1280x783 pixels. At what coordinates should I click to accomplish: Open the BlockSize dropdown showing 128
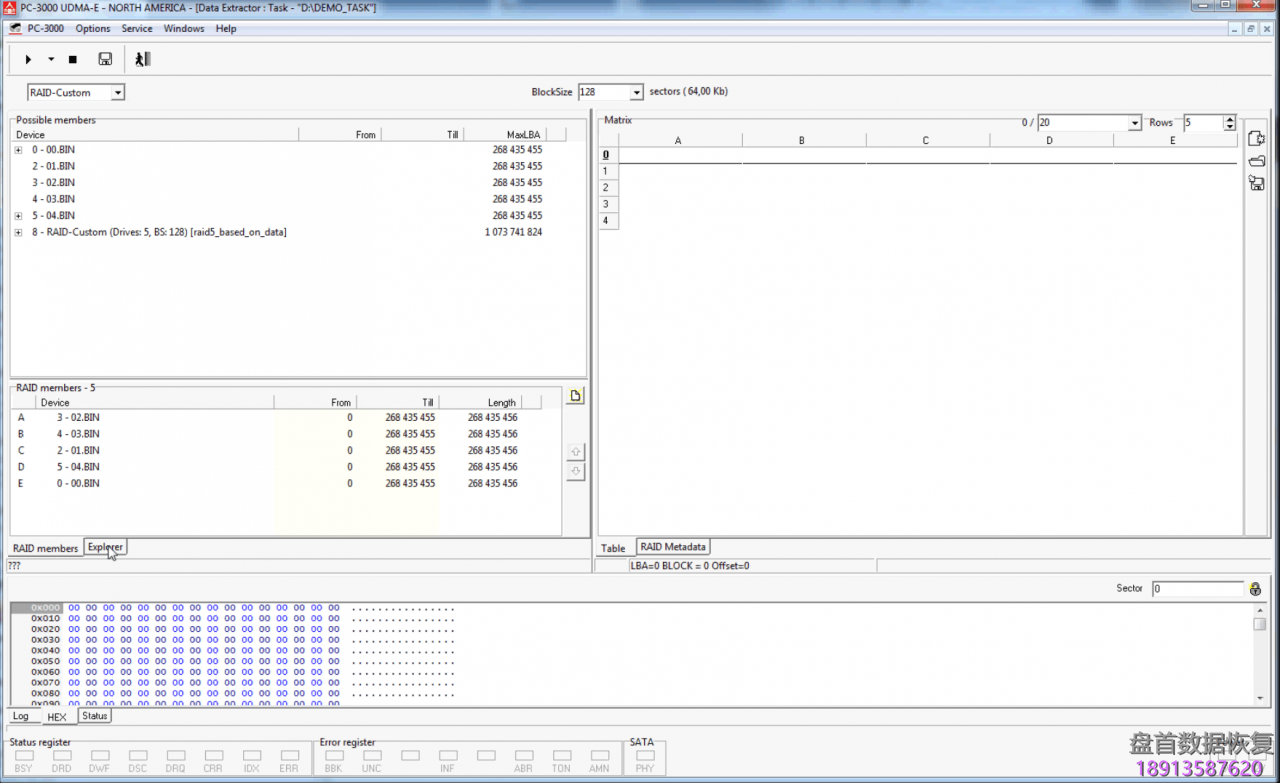pyautogui.click(x=636, y=91)
